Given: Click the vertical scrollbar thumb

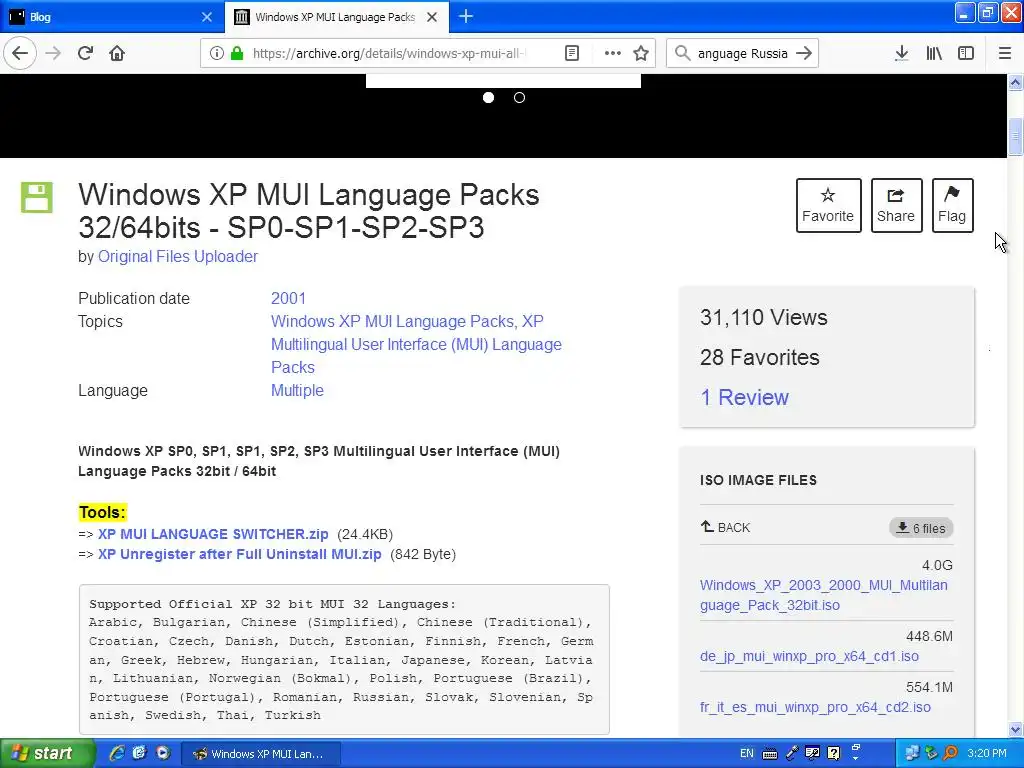Looking at the screenshot, I should (1015, 136).
